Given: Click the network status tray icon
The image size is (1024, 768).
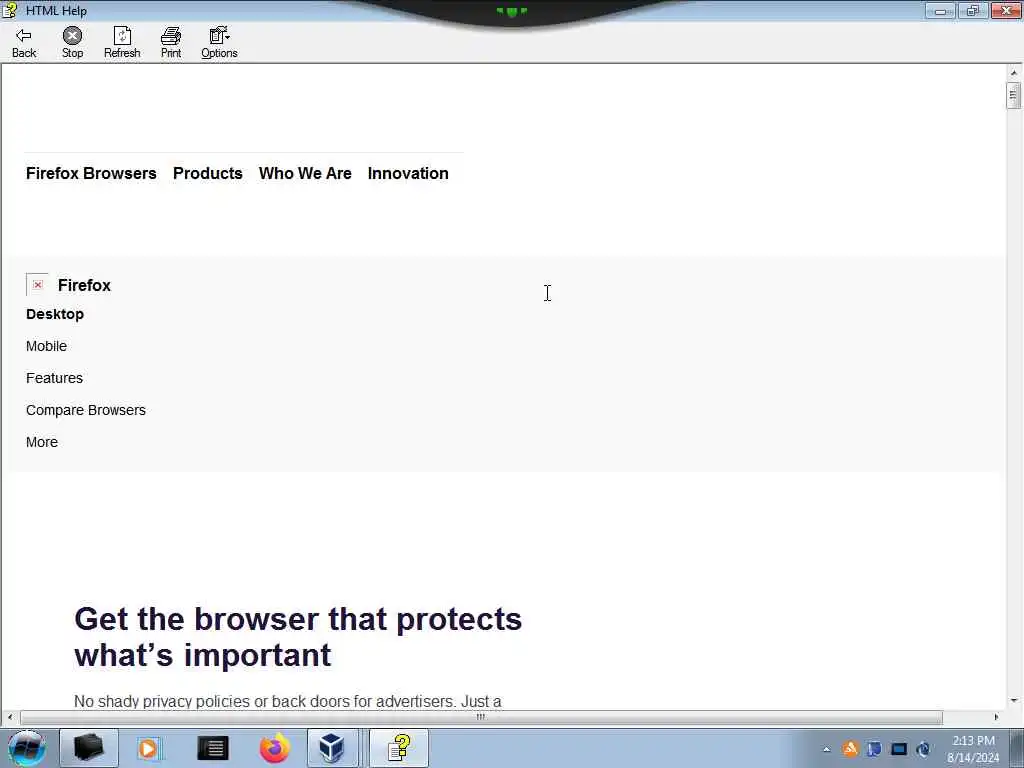Looking at the screenshot, I should (x=923, y=749).
